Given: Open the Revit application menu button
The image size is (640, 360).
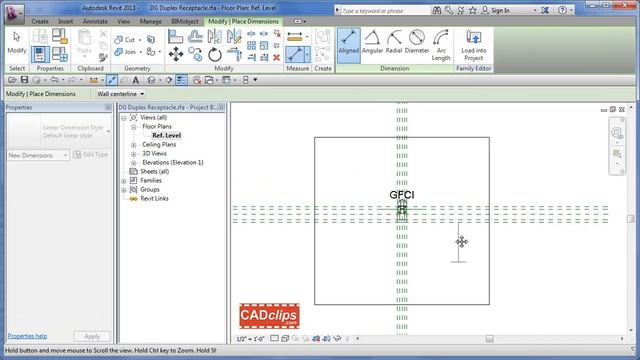Looking at the screenshot, I should coord(14,13).
